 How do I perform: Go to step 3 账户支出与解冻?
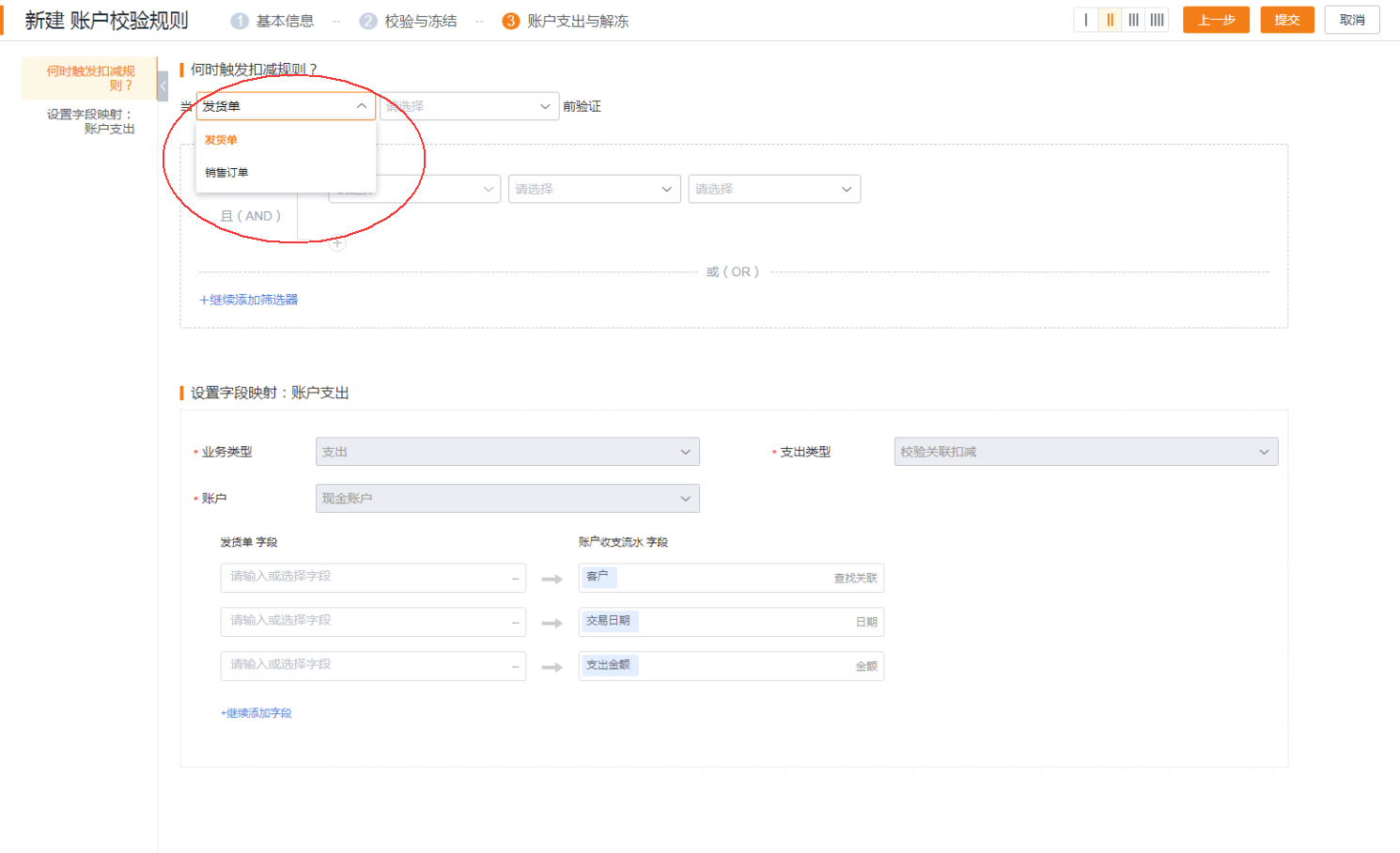(566, 21)
